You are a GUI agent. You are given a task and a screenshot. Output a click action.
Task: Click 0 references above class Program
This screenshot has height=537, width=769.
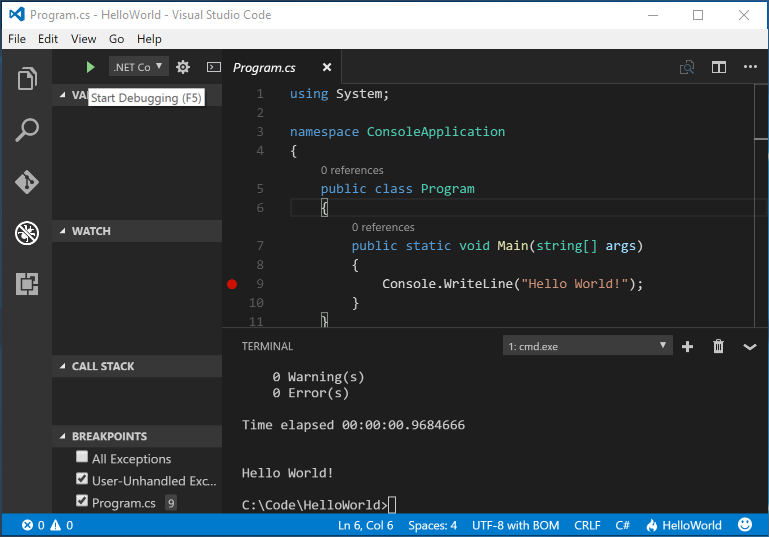[352, 170]
